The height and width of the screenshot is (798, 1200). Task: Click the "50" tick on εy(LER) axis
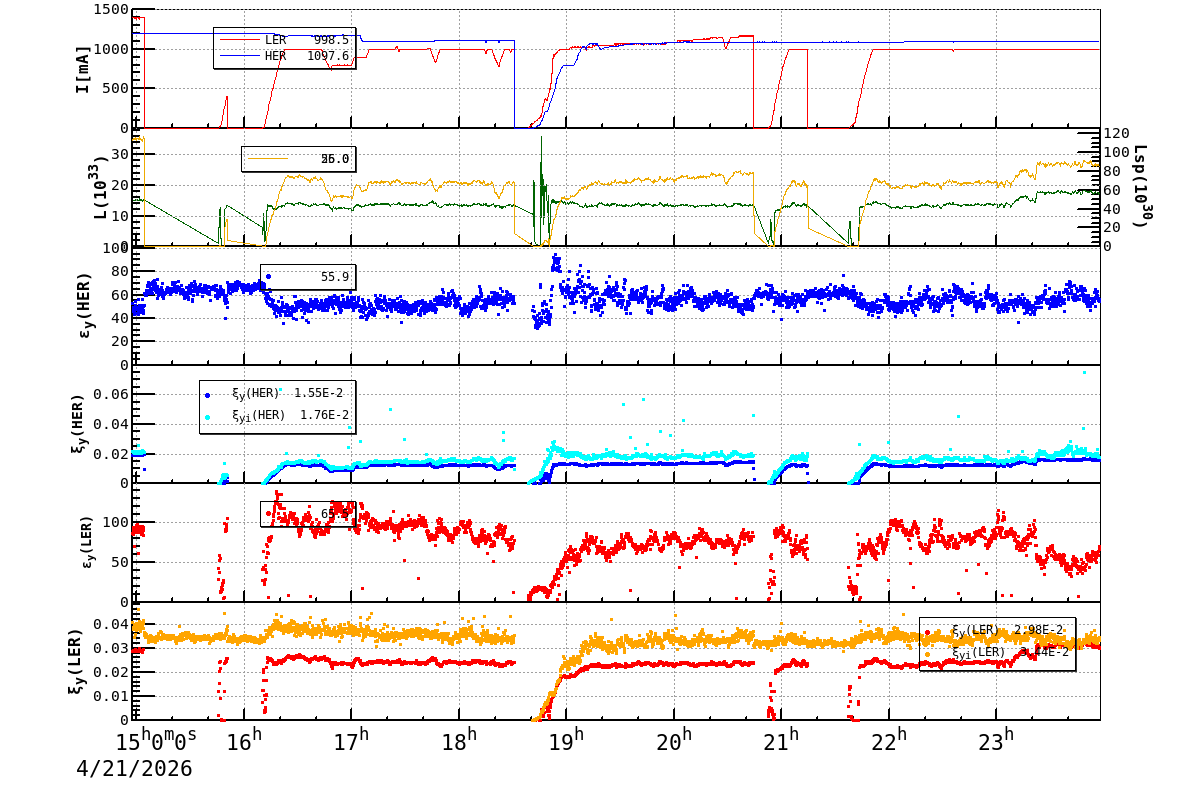120,562
